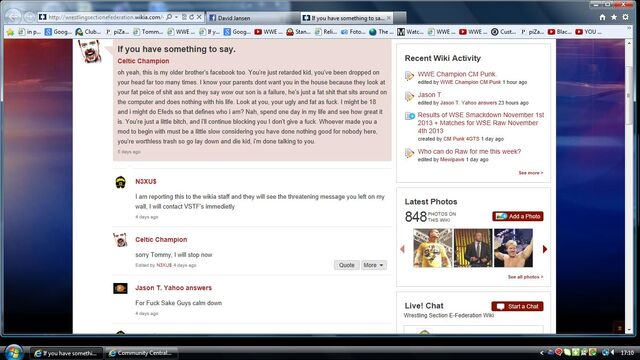The height and width of the screenshot is (360, 640).
Task: Click N3XUS user avatar icon
Action: coord(120,182)
